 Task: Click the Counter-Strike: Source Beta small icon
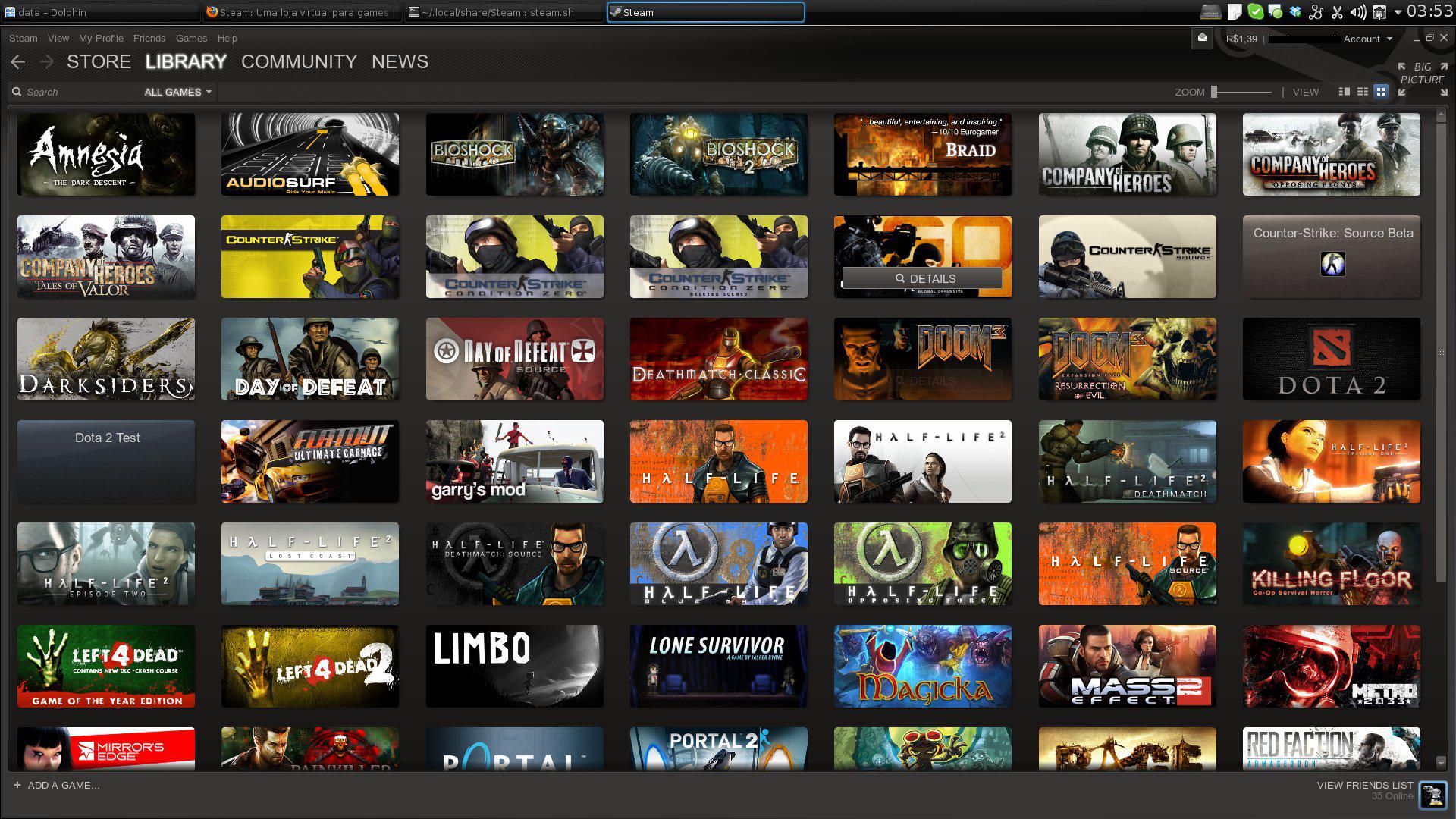point(1332,264)
